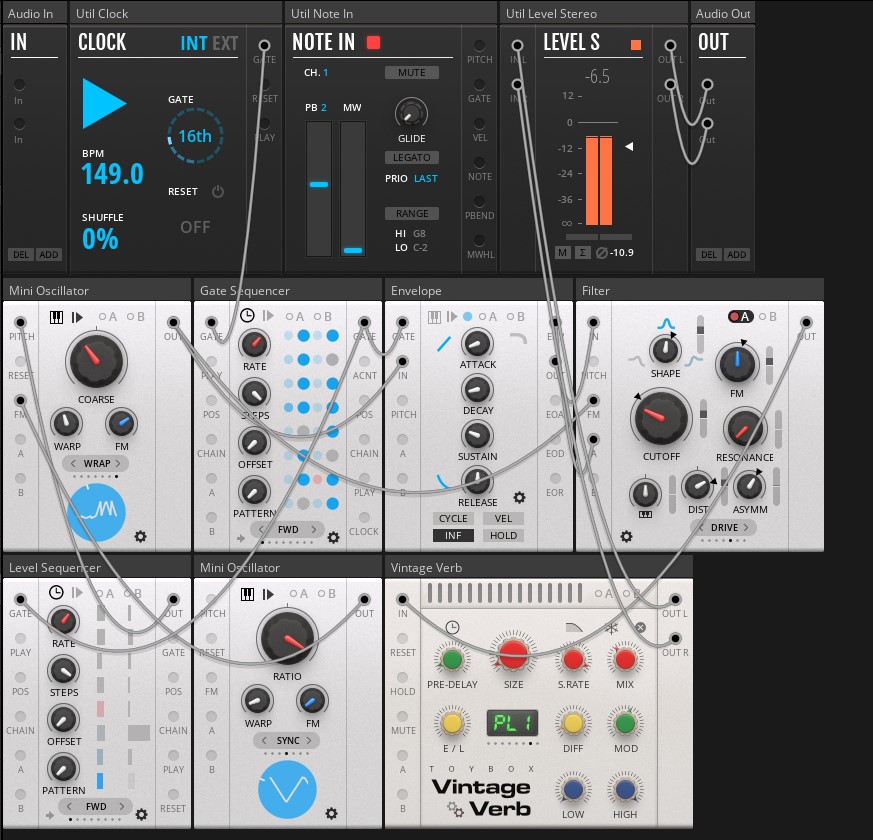Select the Util Note In block header

(391, 13)
